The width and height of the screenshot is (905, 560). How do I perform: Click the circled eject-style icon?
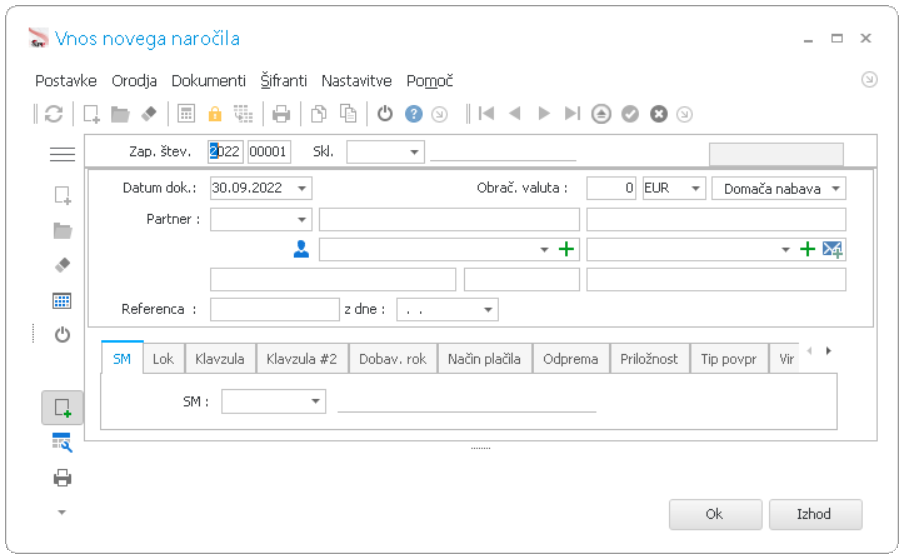pyautogui.click(x=601, y=114)
